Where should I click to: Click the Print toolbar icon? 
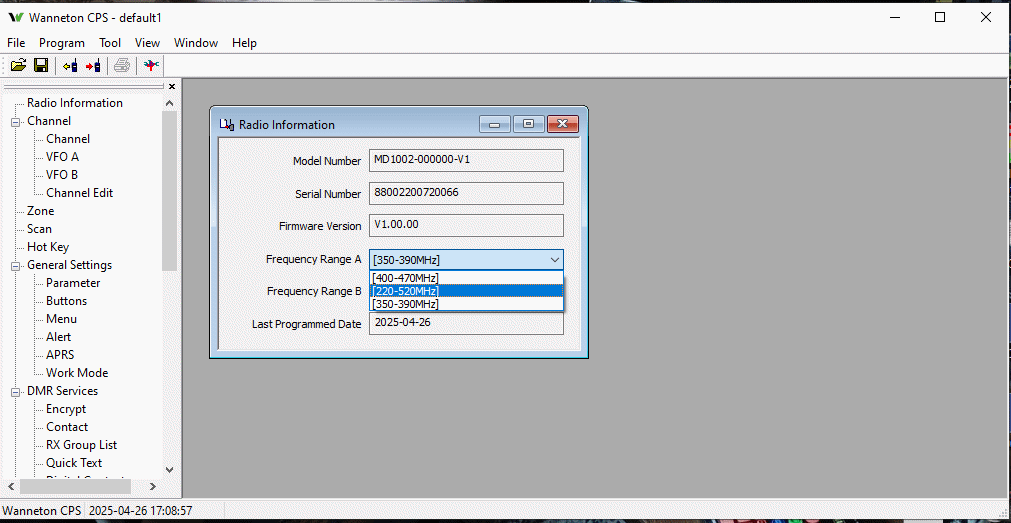[x=123, y=65]
